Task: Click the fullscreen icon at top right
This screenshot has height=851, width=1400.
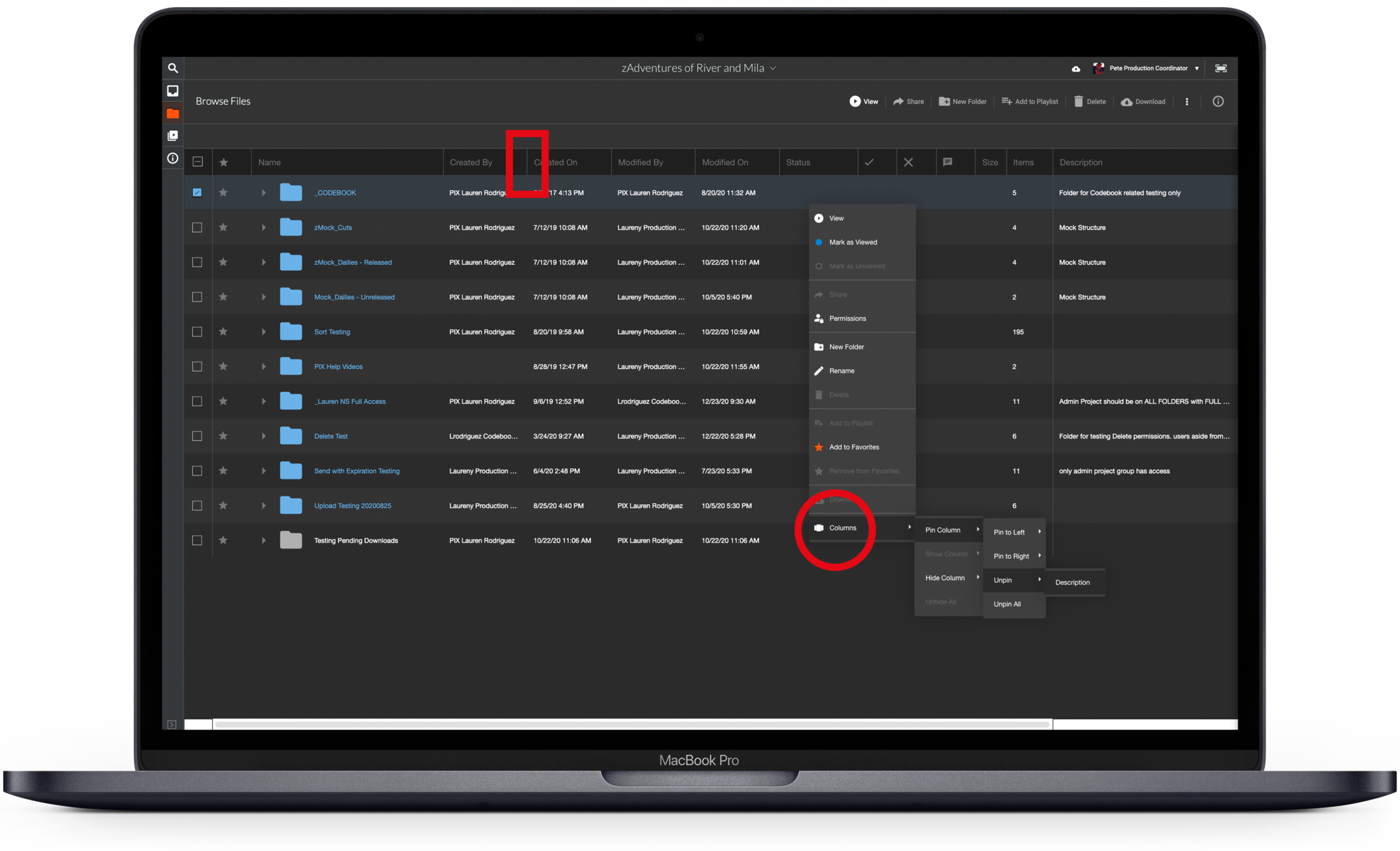Action: [1221, 68]
